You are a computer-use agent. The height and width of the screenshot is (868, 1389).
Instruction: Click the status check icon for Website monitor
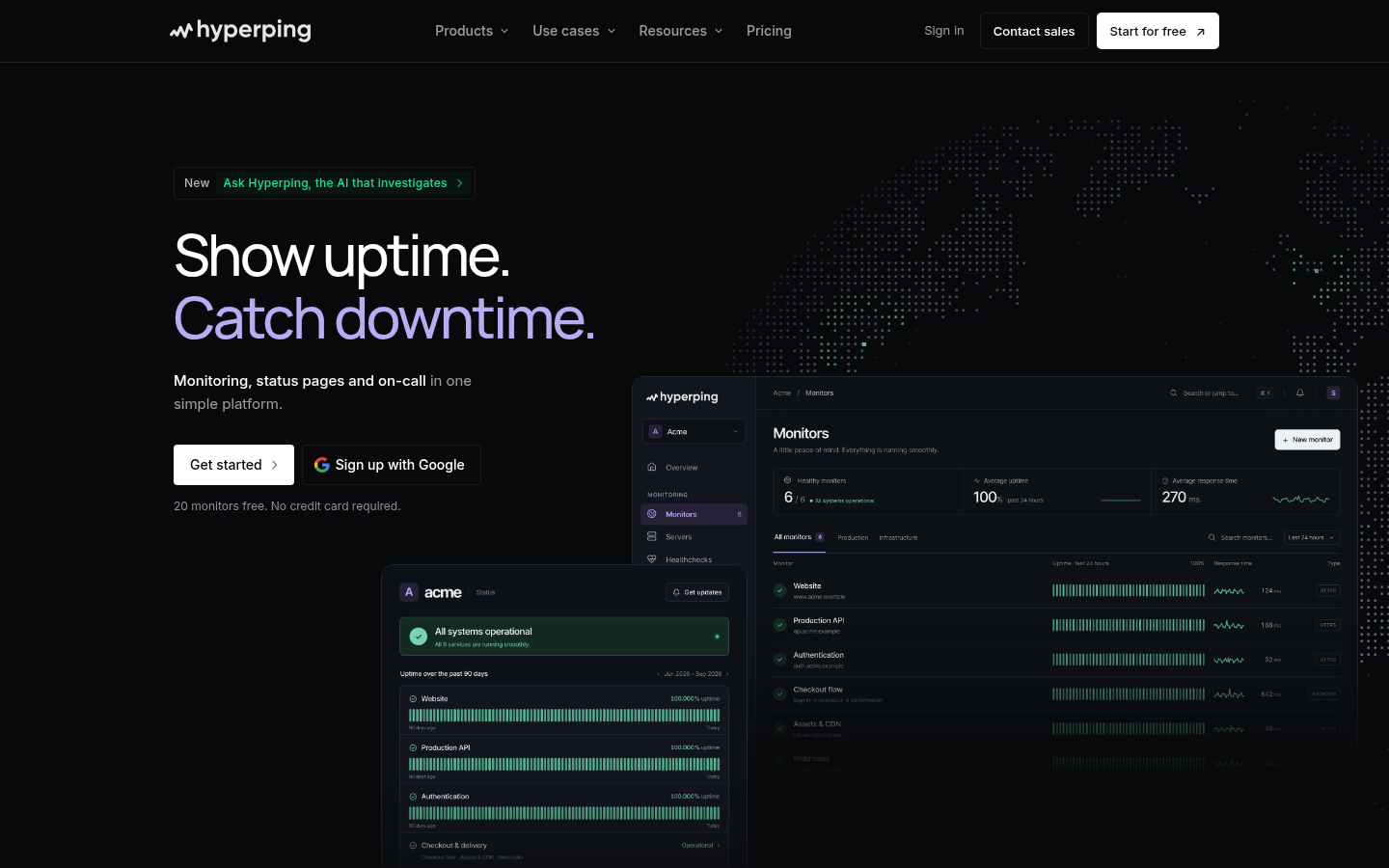[x=780, y=590]
